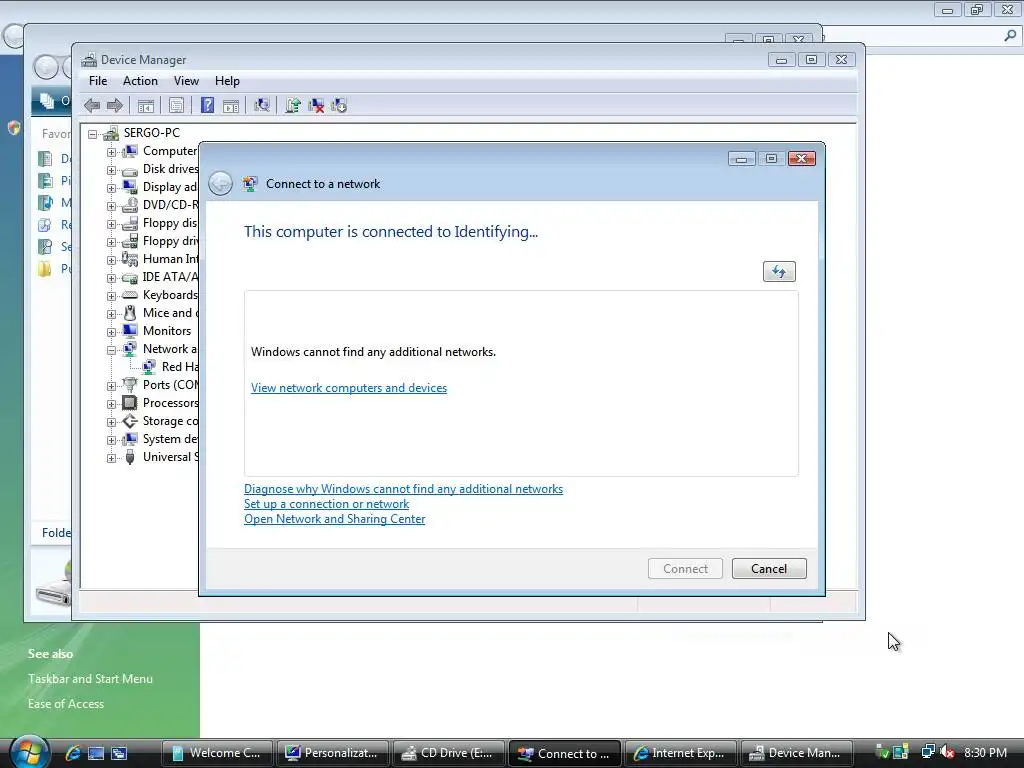Click Switch between windows Quick Launch icon

point(119,753)
